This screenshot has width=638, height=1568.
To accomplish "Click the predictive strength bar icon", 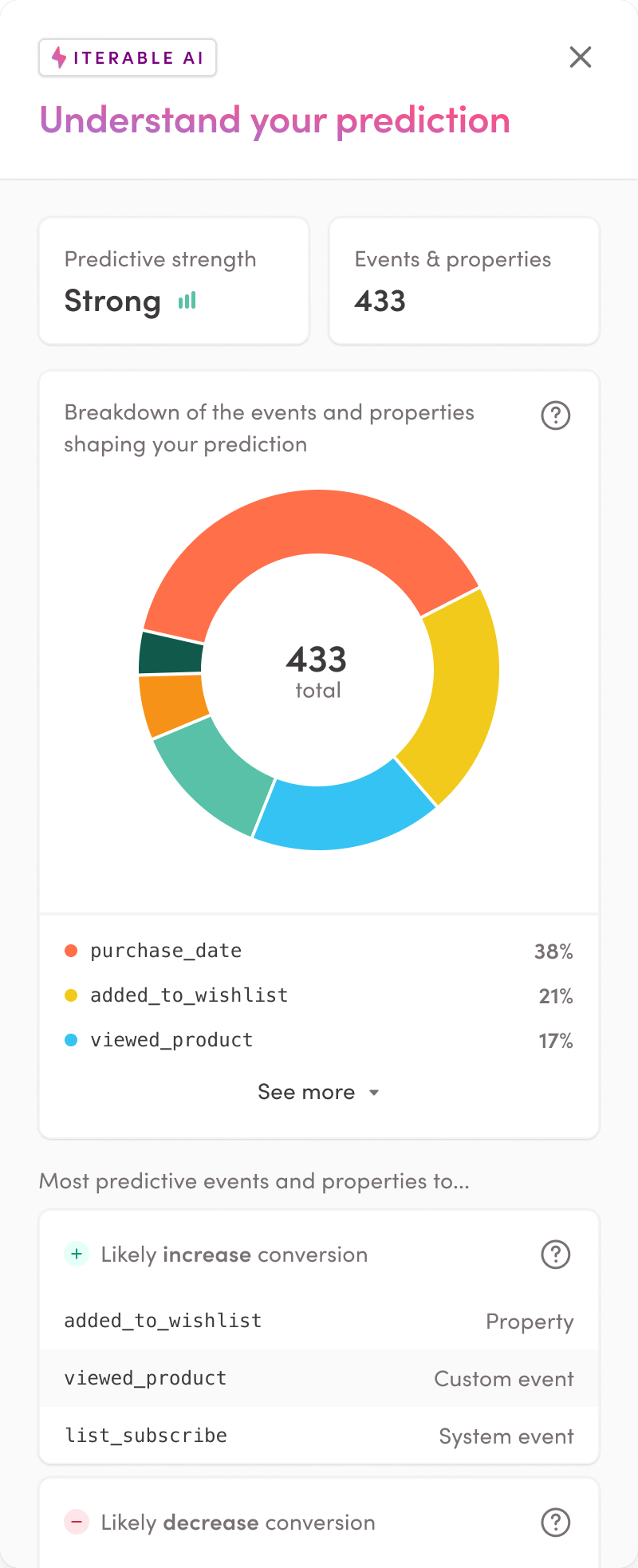I will (187, 301).
